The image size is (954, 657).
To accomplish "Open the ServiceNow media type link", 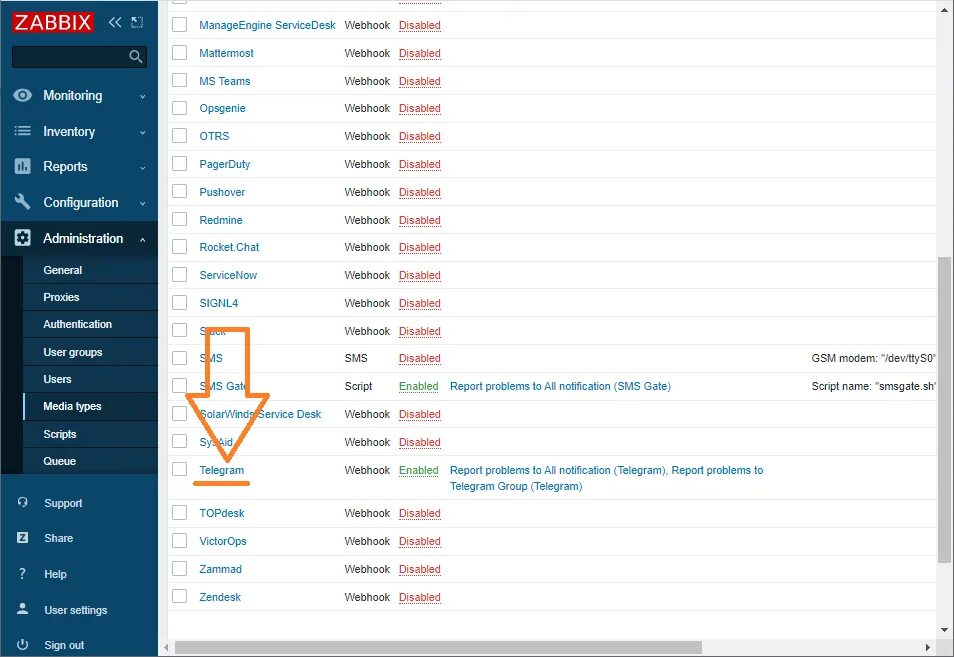I will pos(228,275).
